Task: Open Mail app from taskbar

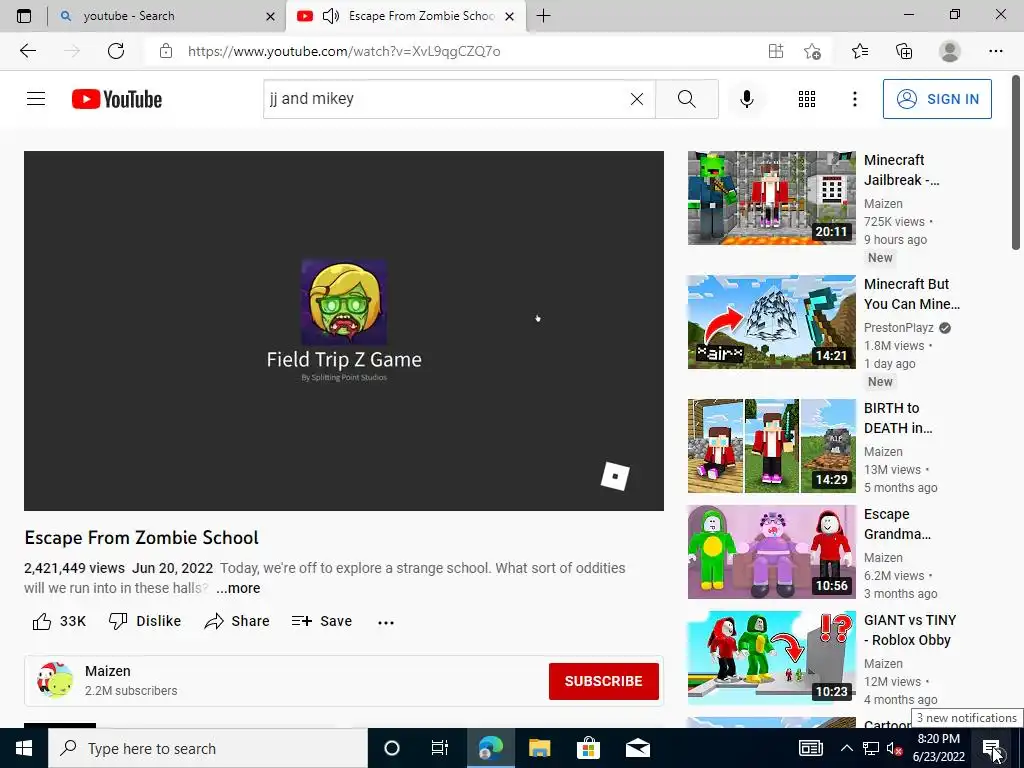Action: pyautogui.click(x=637, y=748)
